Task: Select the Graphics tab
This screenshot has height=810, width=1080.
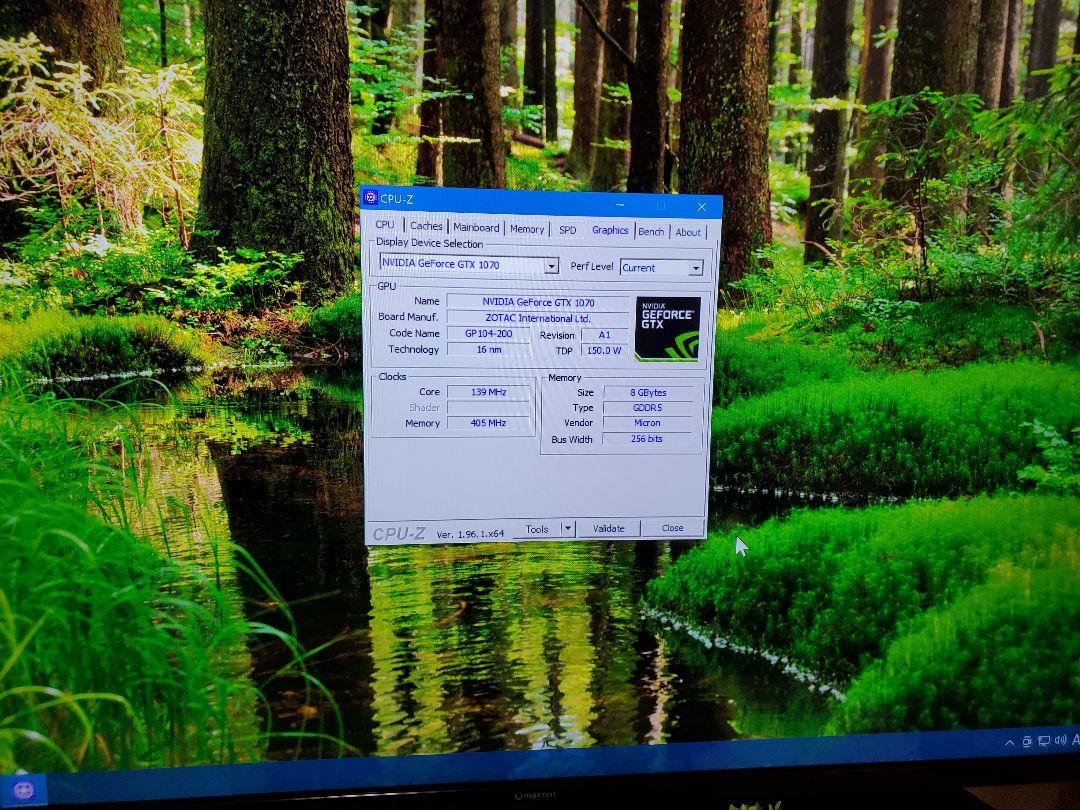Action: coord(610,230)
